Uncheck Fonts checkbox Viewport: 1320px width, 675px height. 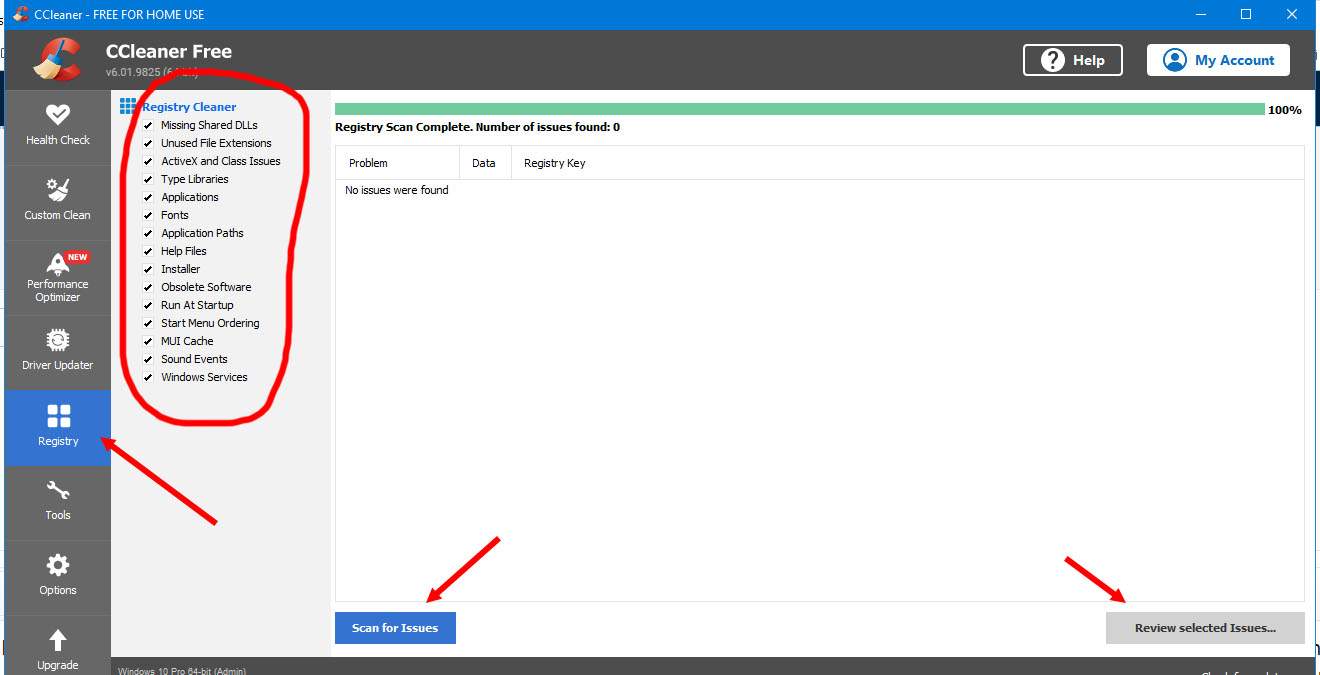point(148,215)
